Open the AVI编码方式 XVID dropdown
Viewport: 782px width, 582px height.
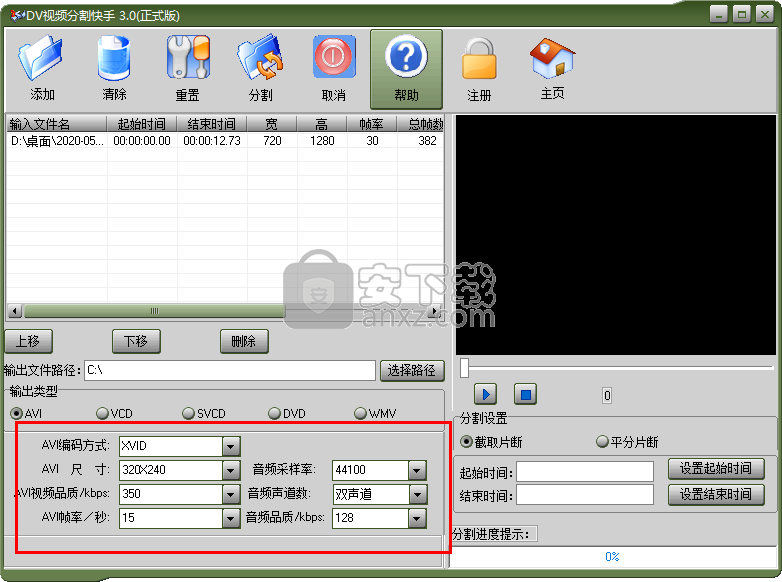click(x=231, y=446)
